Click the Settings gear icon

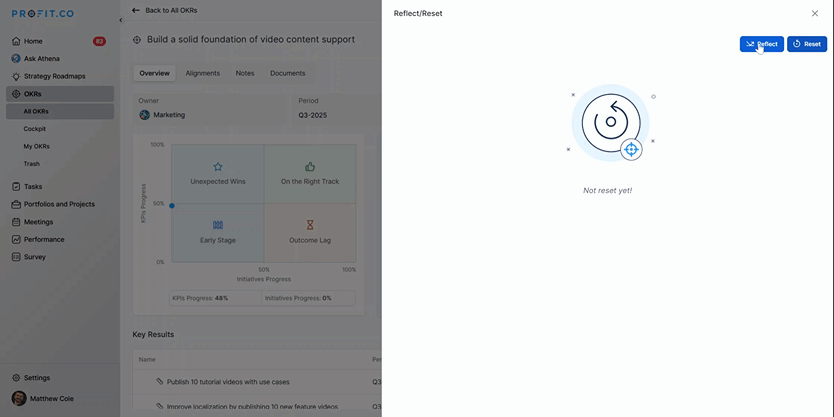(16, 378)
